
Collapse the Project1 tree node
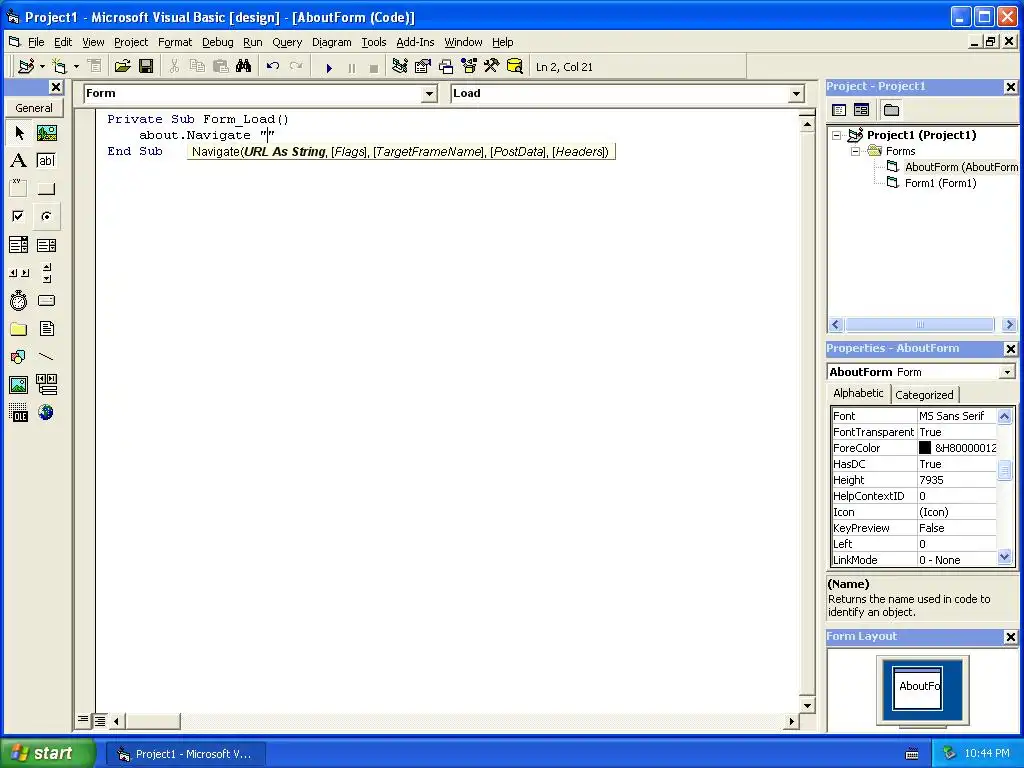coord(836,135)
